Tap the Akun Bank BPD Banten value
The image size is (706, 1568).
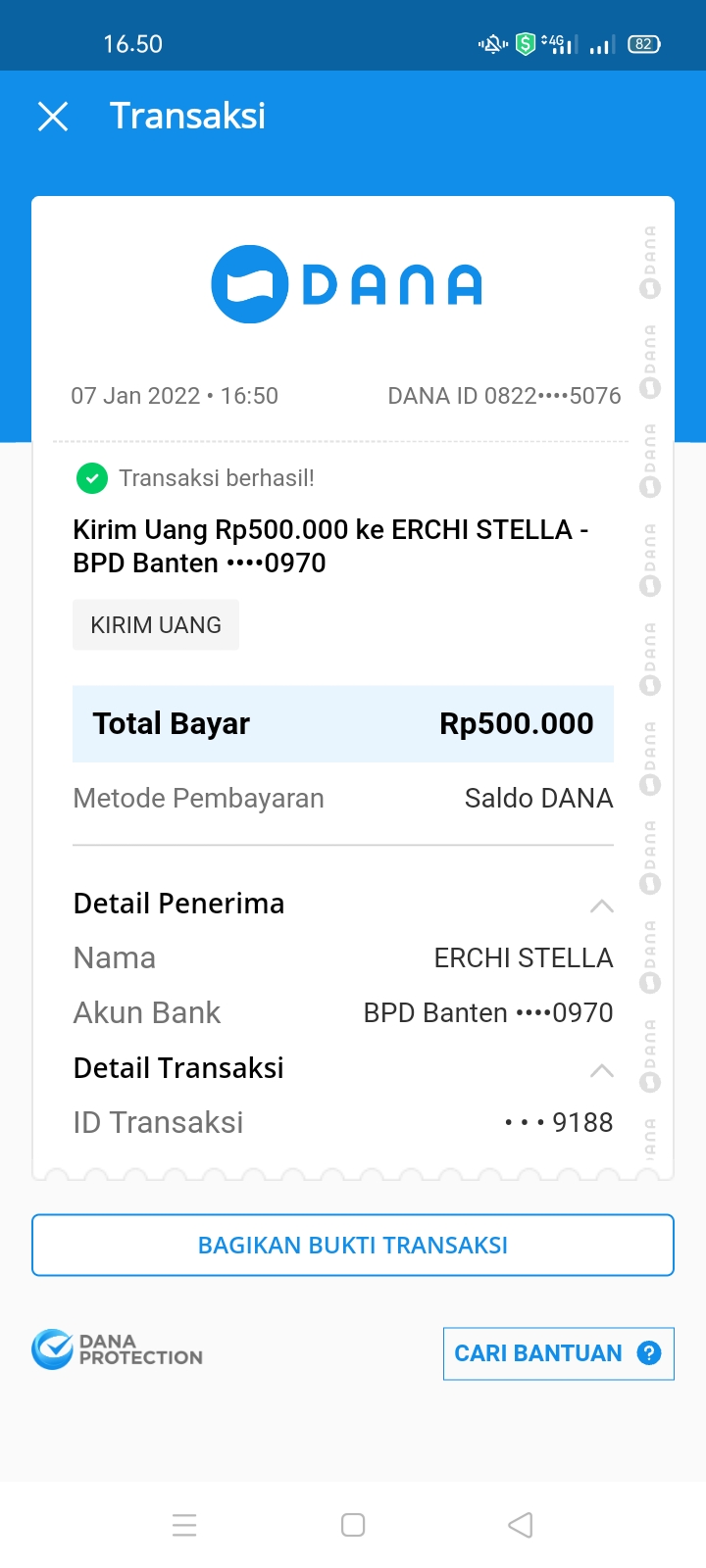click(x=488, y=1013)
